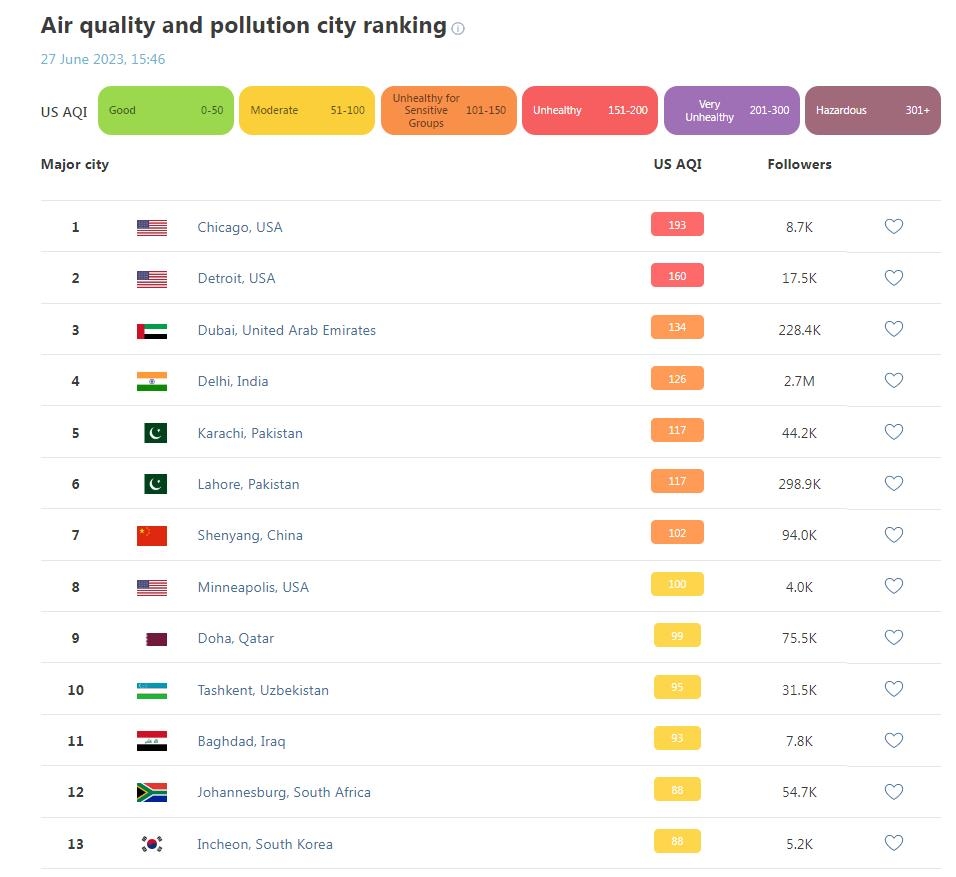The width and height of the screenshot is (956, 877).
Task: Open the Baghdad, Iraq city link
Action: 241,742
